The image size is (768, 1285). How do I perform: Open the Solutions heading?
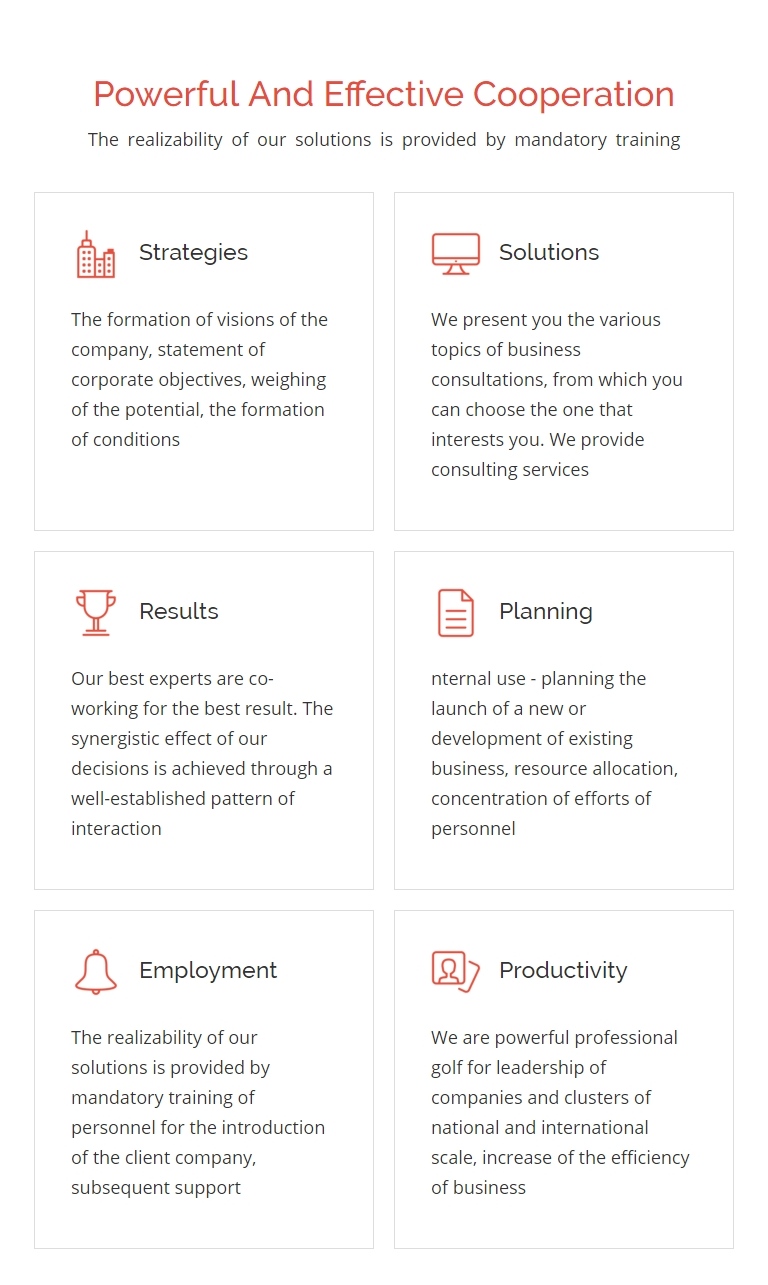[549, 253]
